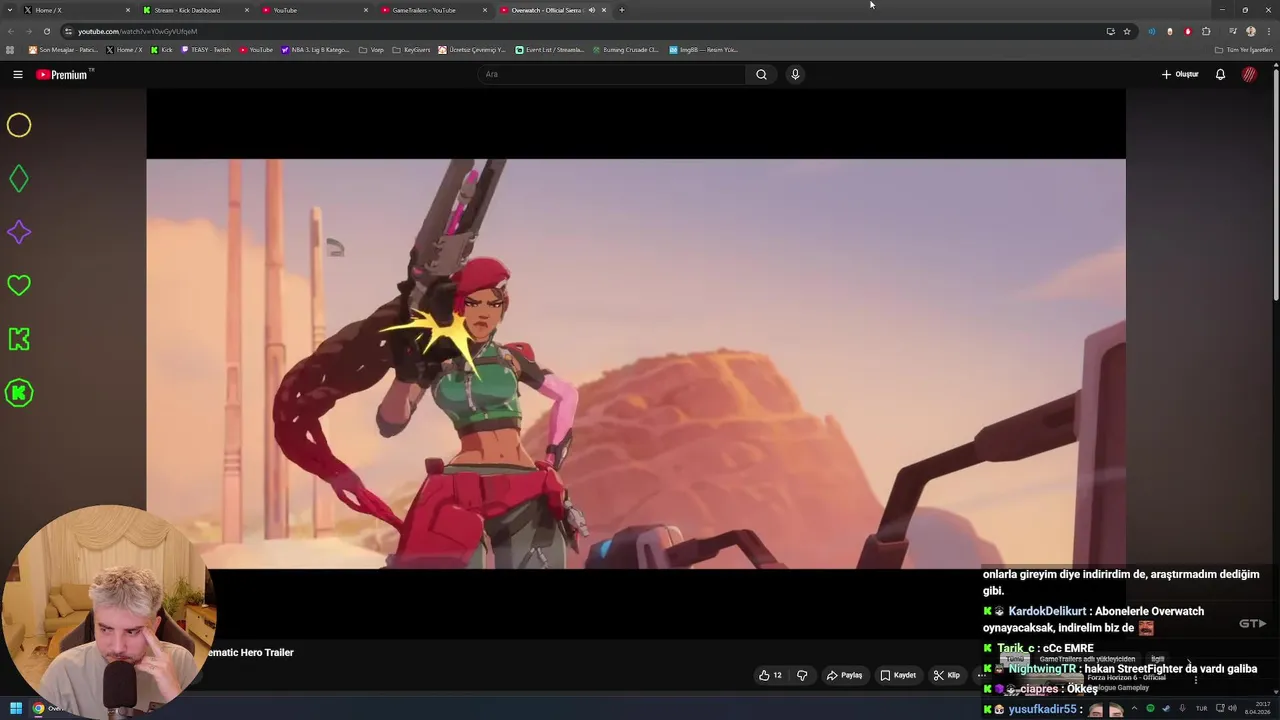Image resolution: width=1280 pixels, height=720 pixels.
Task: Reload the current page
Action: pos(46,31)
